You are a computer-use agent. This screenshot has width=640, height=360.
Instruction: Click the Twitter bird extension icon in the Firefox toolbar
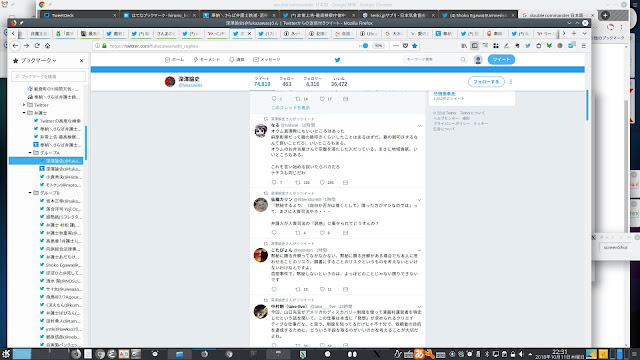[x=528, y=46]
